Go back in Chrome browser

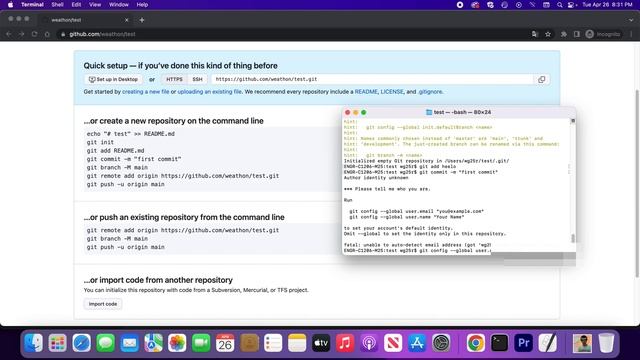pos(9,34)
